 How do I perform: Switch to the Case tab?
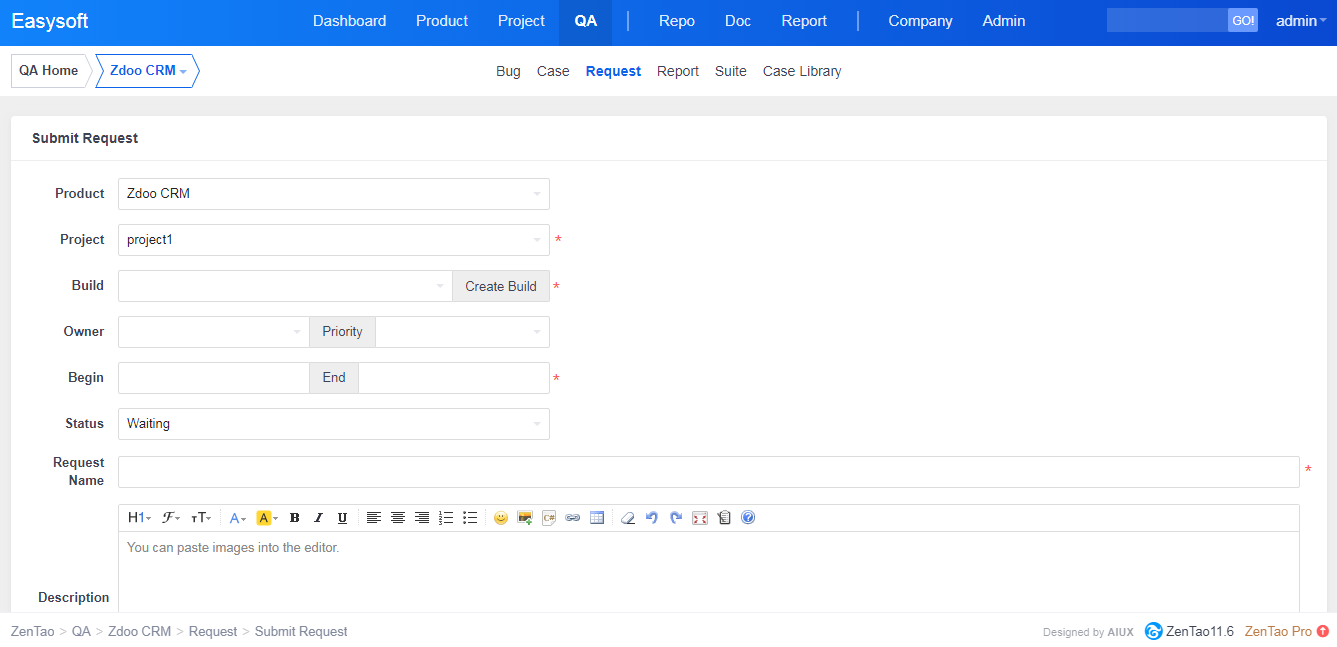tap(553, 71)
